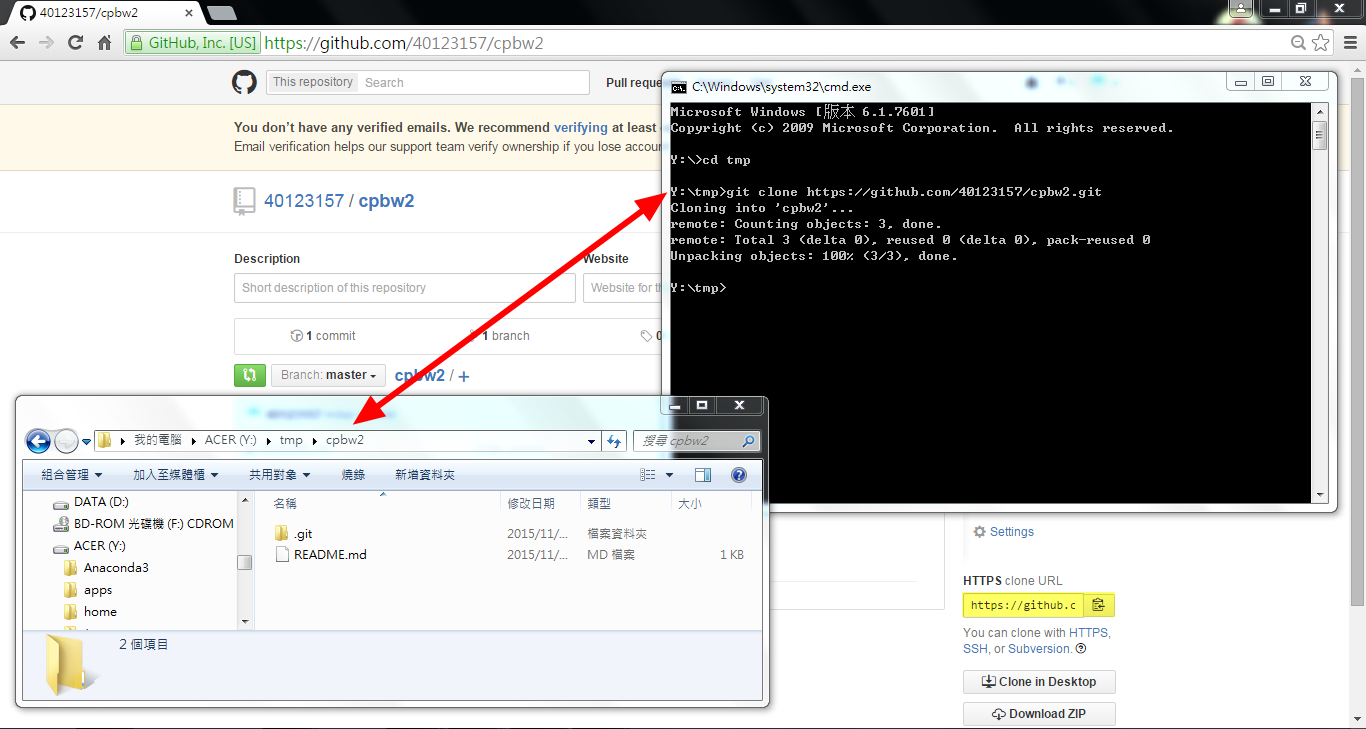
Task: Click the 40123157 user link
Action: point(304,201)
